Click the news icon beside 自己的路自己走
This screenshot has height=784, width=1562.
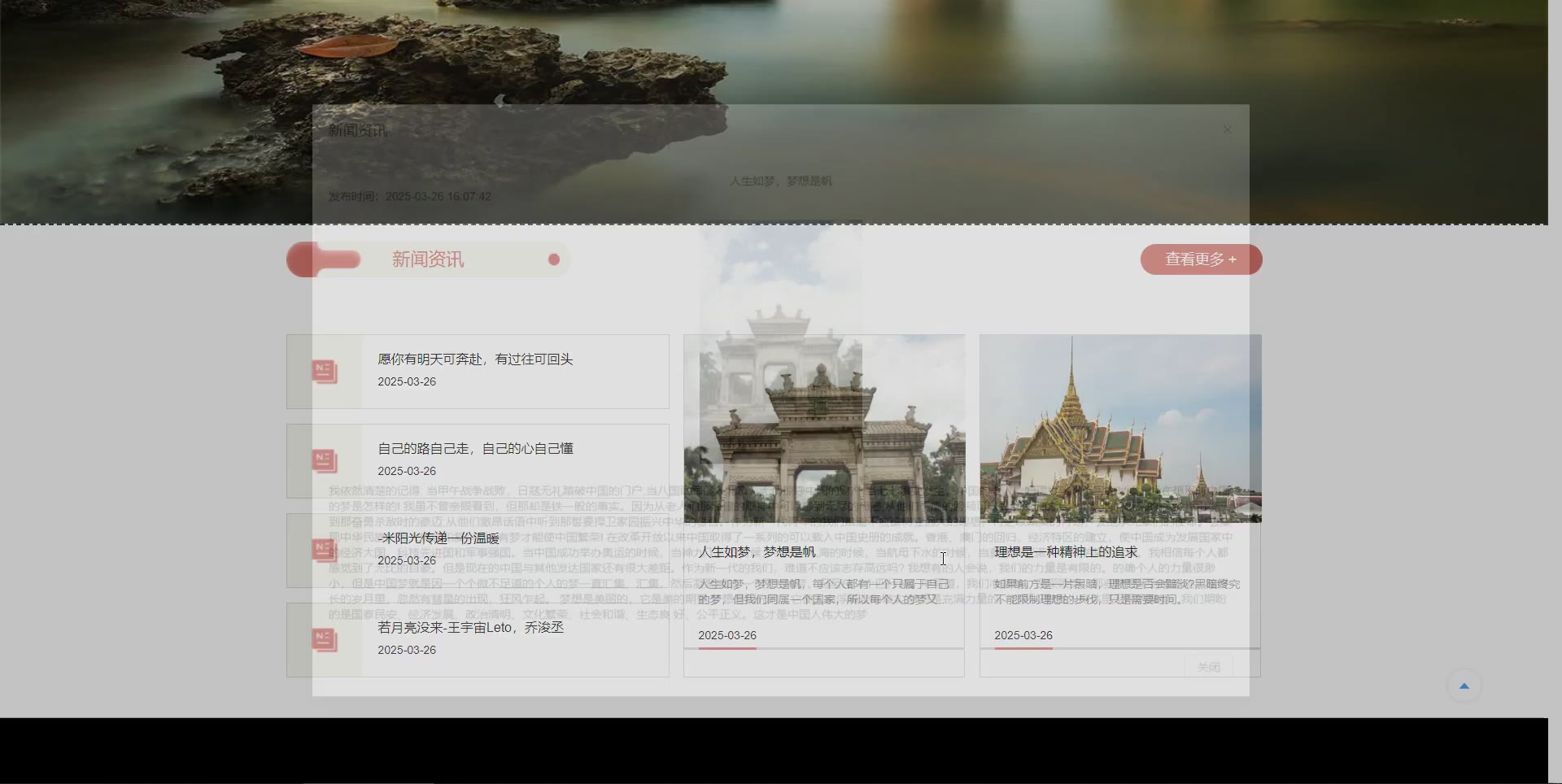point(325,461)
